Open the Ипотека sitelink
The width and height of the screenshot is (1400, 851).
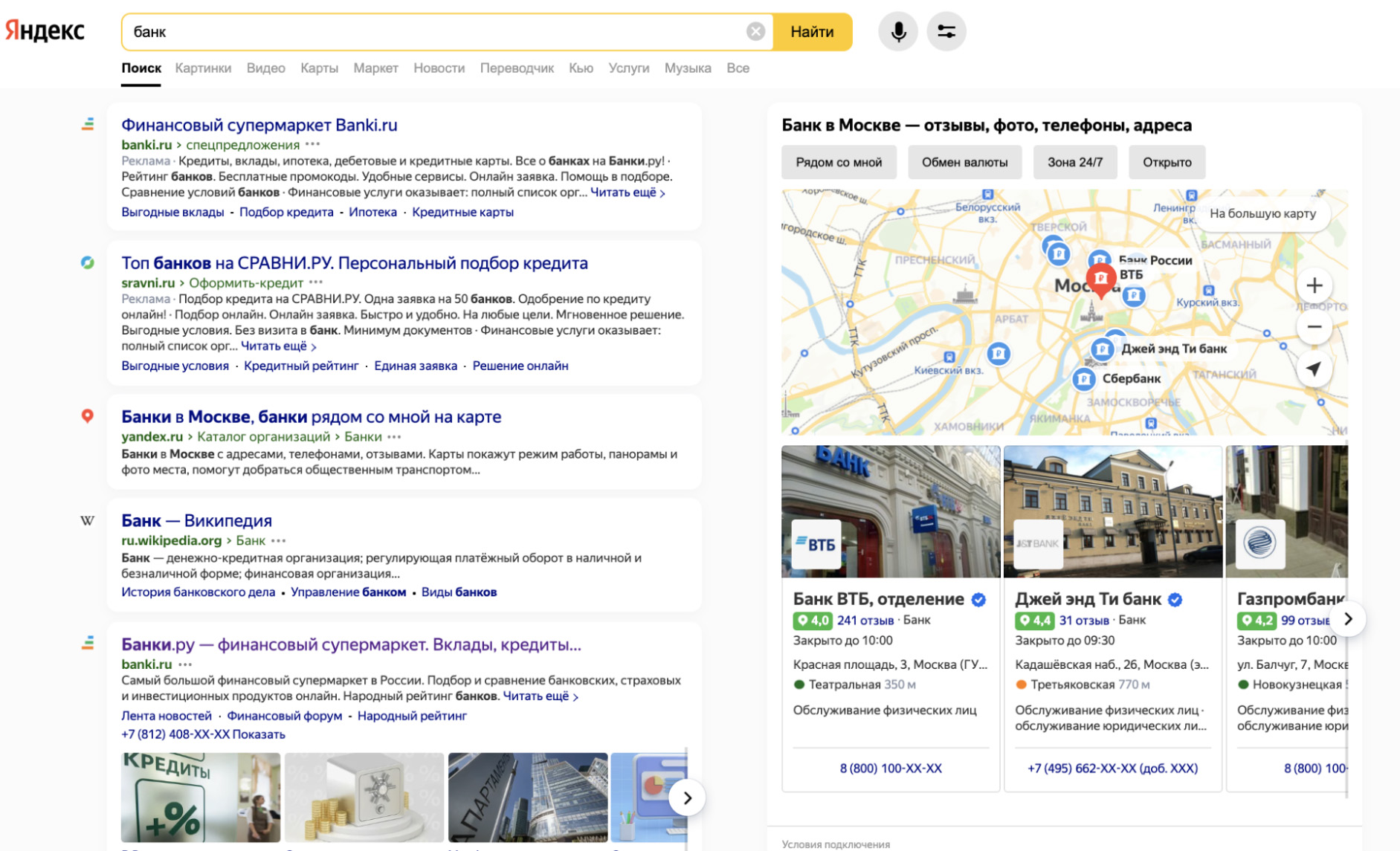[x=372, y=213]
